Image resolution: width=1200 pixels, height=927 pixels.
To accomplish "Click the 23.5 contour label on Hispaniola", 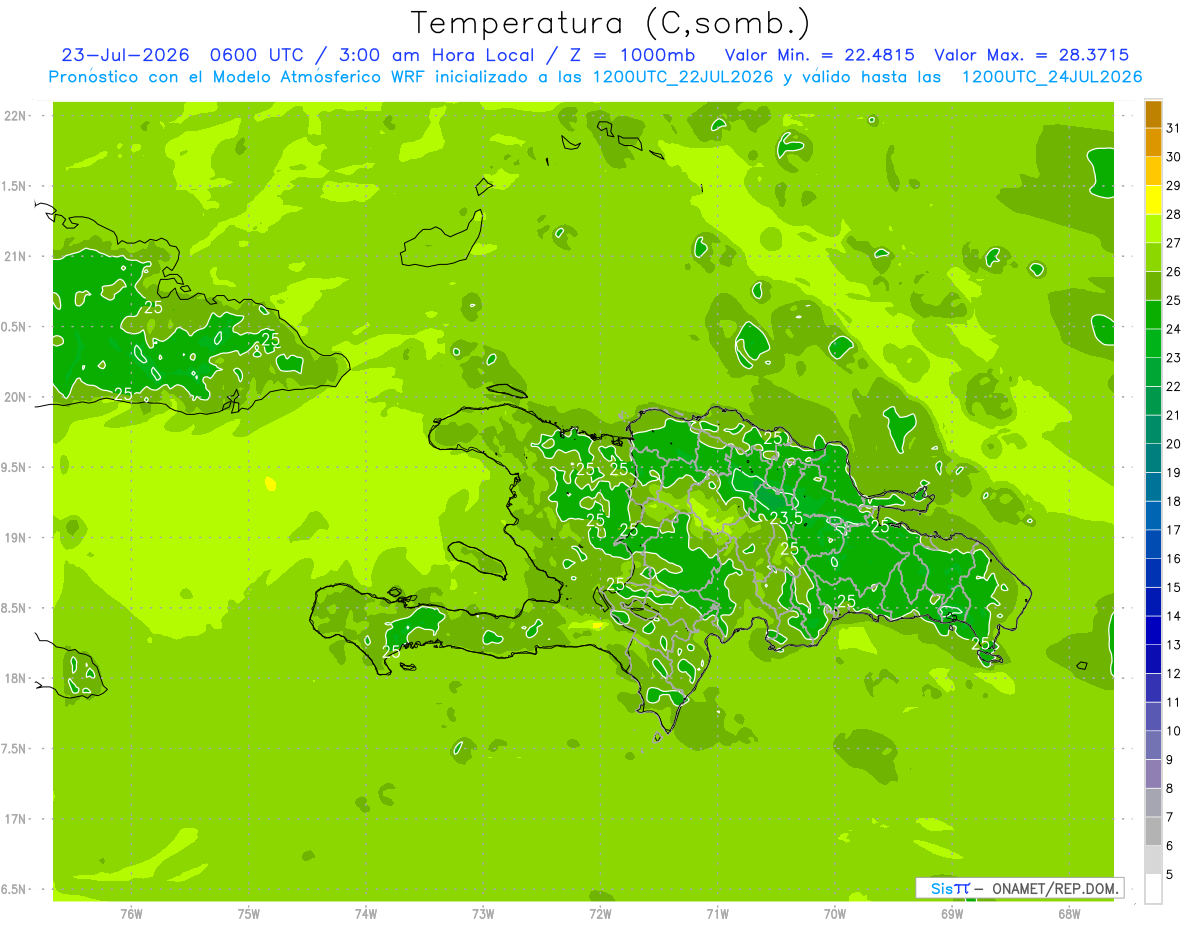I will pyautogui.click(x=786, y=517).
